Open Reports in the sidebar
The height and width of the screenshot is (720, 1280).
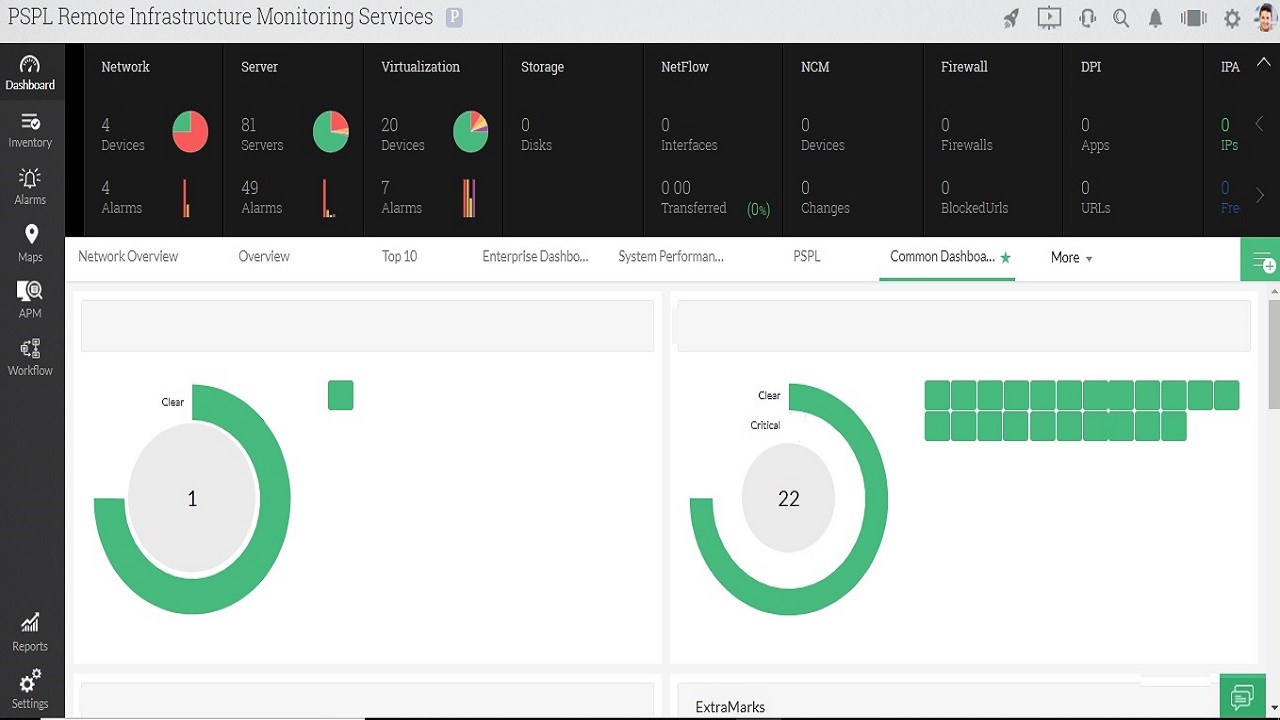[30, 633]
